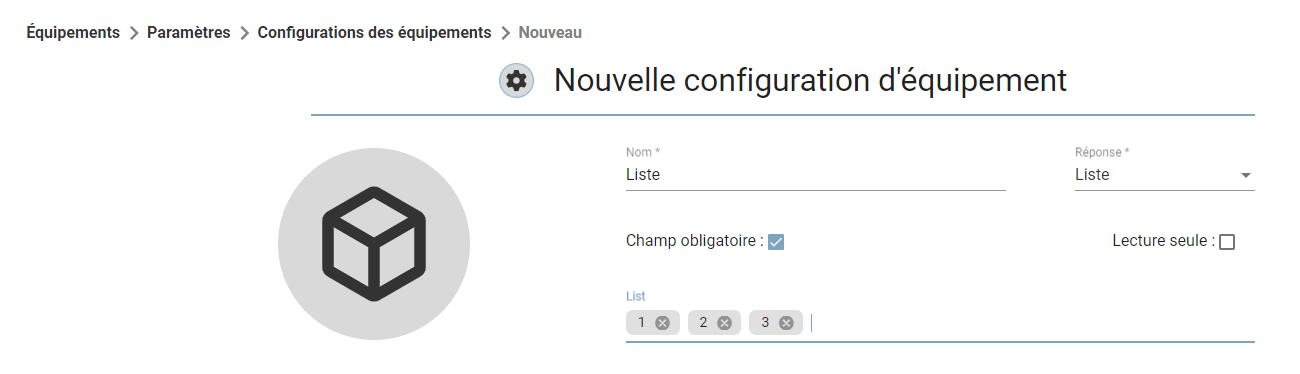
Task: Open the Réponse dropdown arrow
Action: point(1245,175)
